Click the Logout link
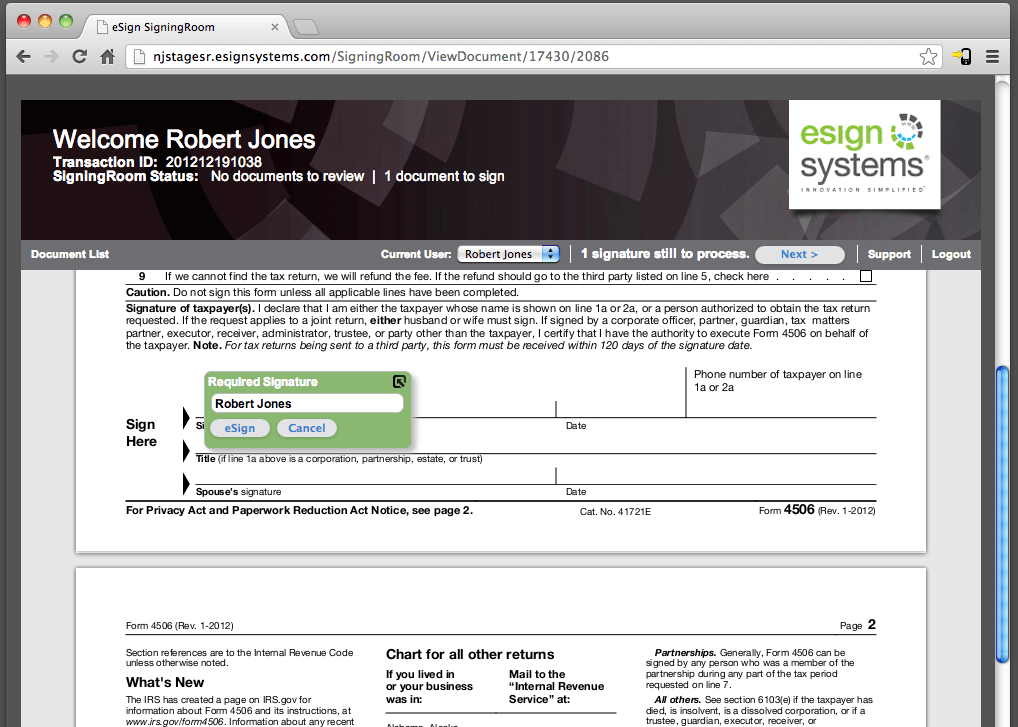The height and width of the screenshot is (727, 1018). [951, 254]
